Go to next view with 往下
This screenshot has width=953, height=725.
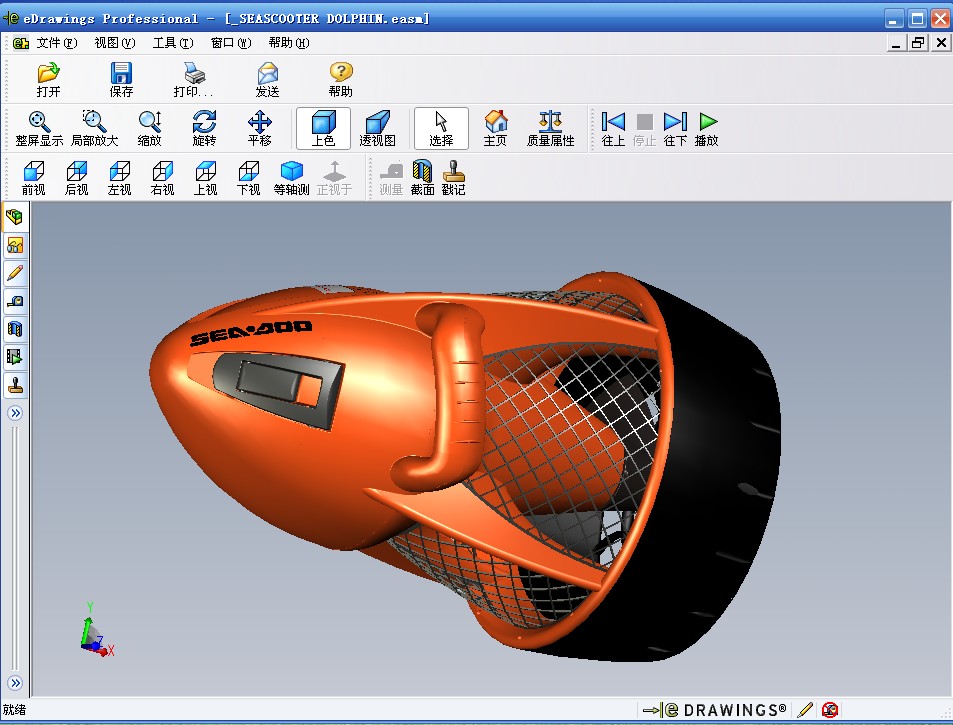[675, 128]
